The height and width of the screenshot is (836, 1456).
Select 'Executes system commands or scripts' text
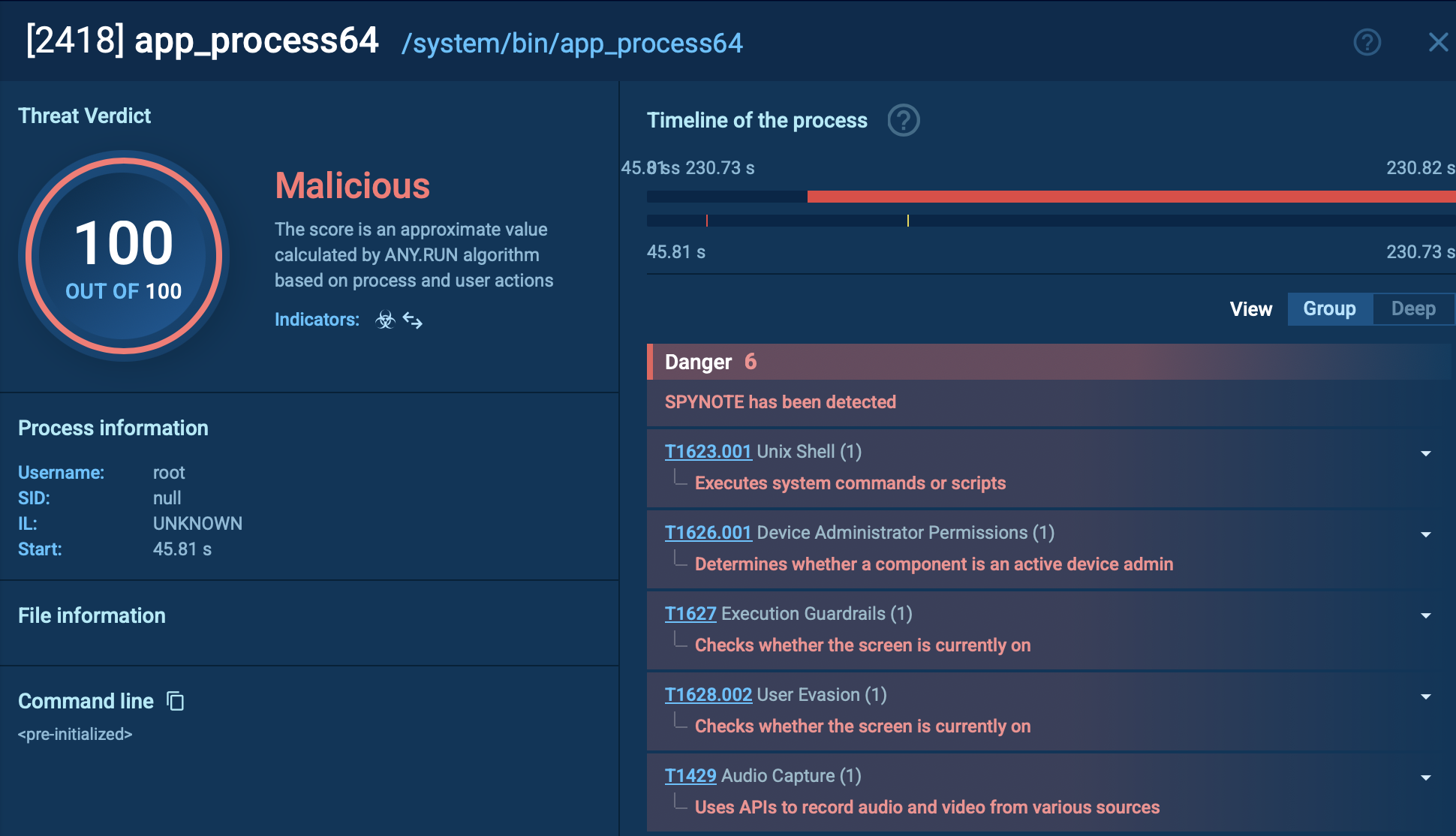(850, 483)
